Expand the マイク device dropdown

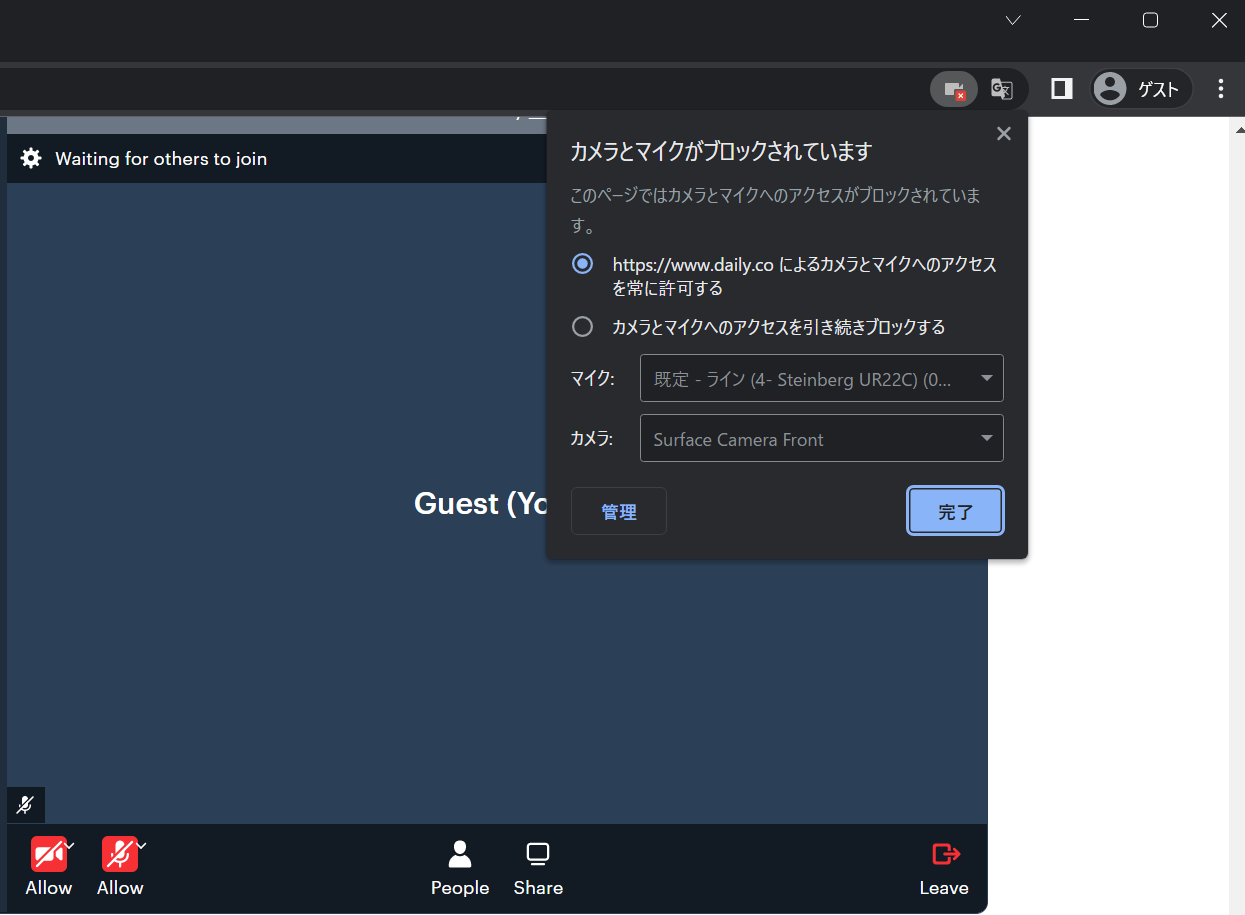click(822, 379)
